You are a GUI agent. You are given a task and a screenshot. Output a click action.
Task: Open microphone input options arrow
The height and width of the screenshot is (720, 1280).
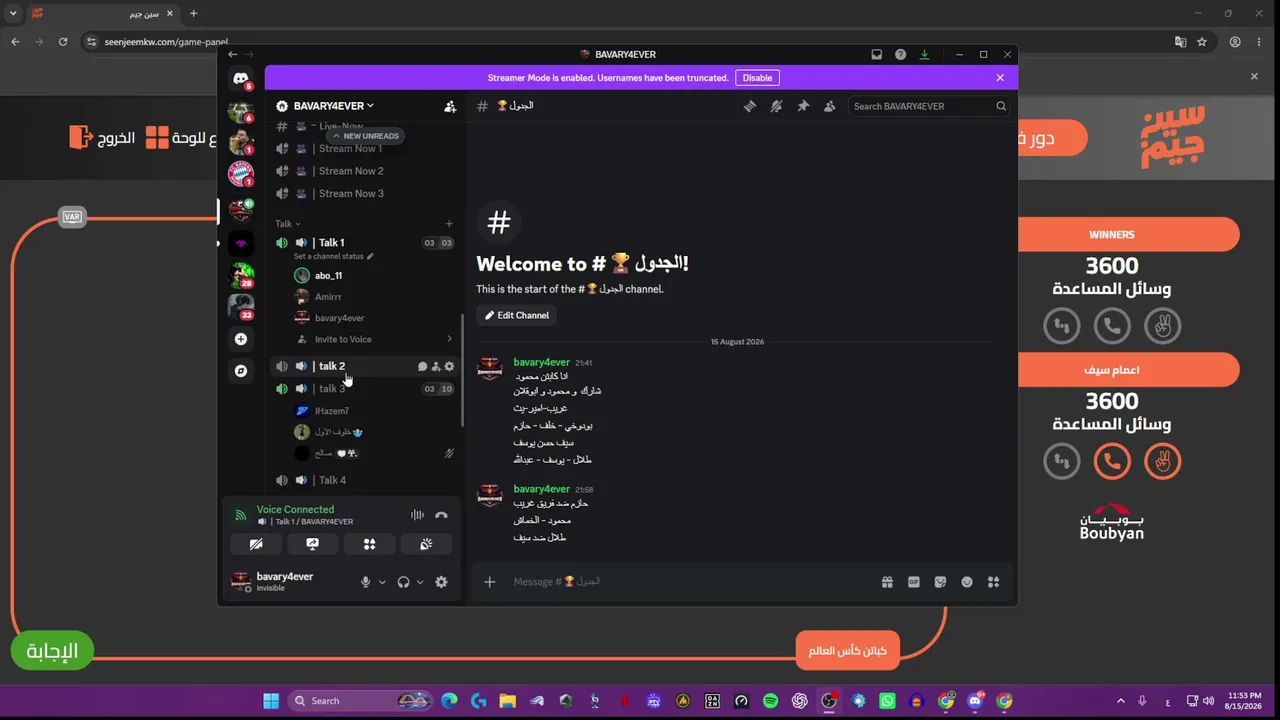tap(382, 582)
